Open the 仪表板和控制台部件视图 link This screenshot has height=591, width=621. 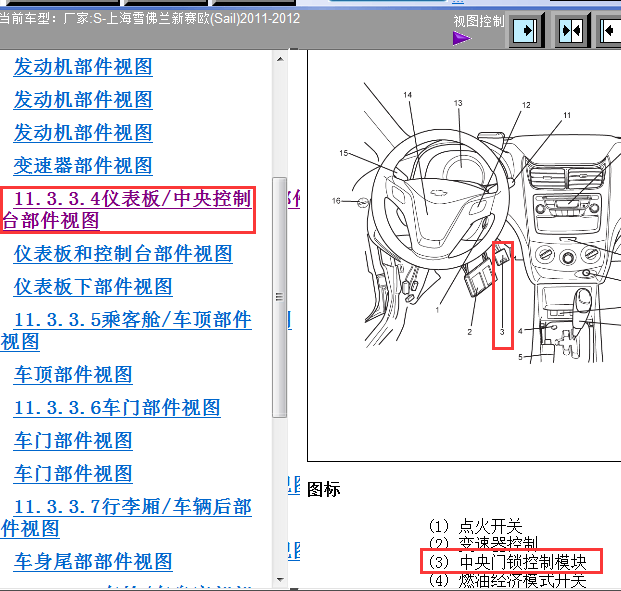click(x=123, y=254)
